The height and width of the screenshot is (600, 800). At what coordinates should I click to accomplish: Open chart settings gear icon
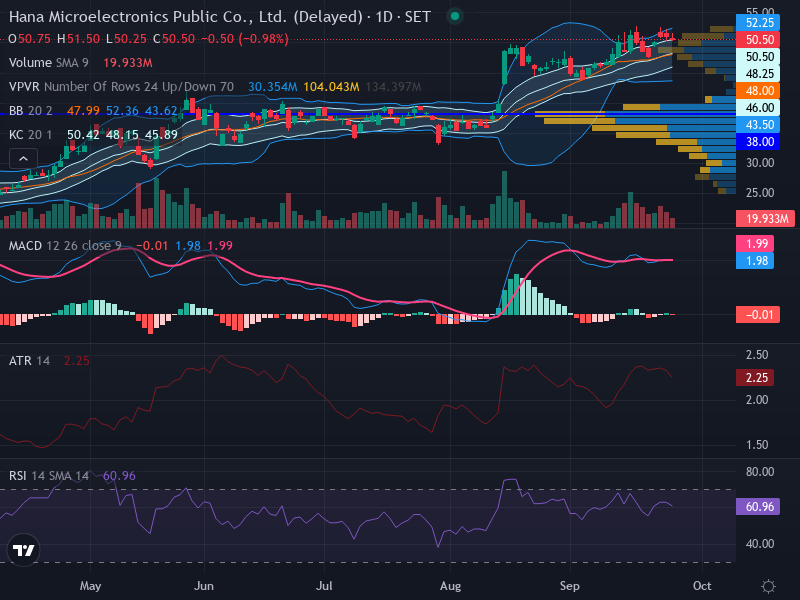[768, 586]
